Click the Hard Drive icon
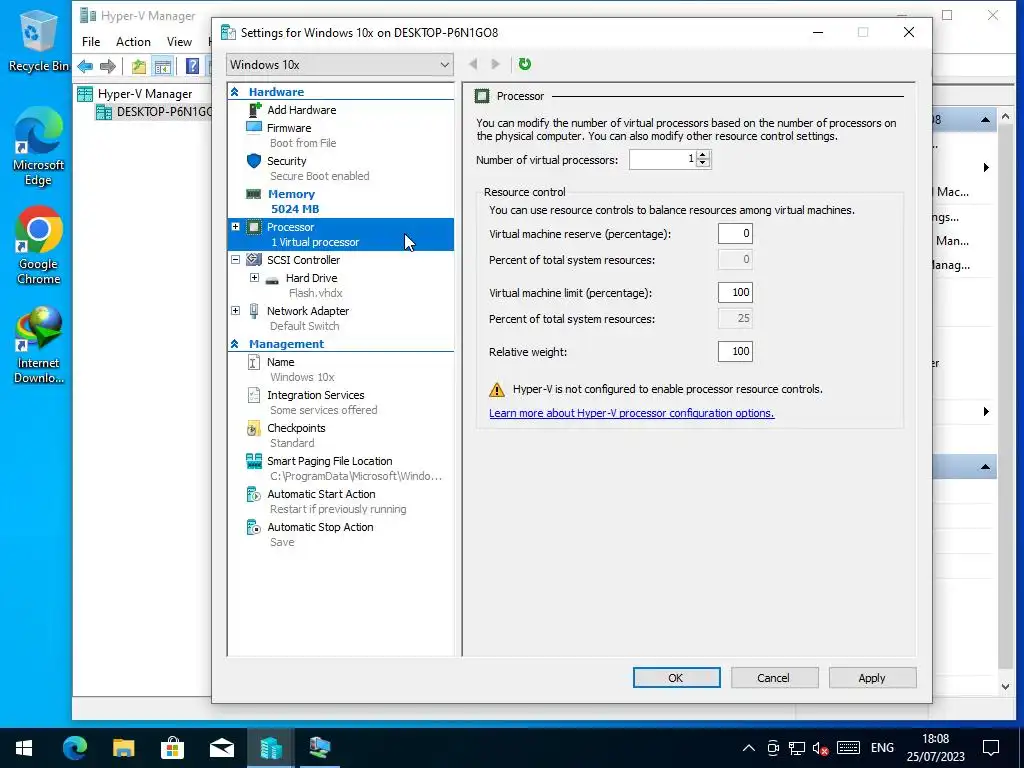The width and height of the screenshot is (1024, 768). click(x=272, y=279)
